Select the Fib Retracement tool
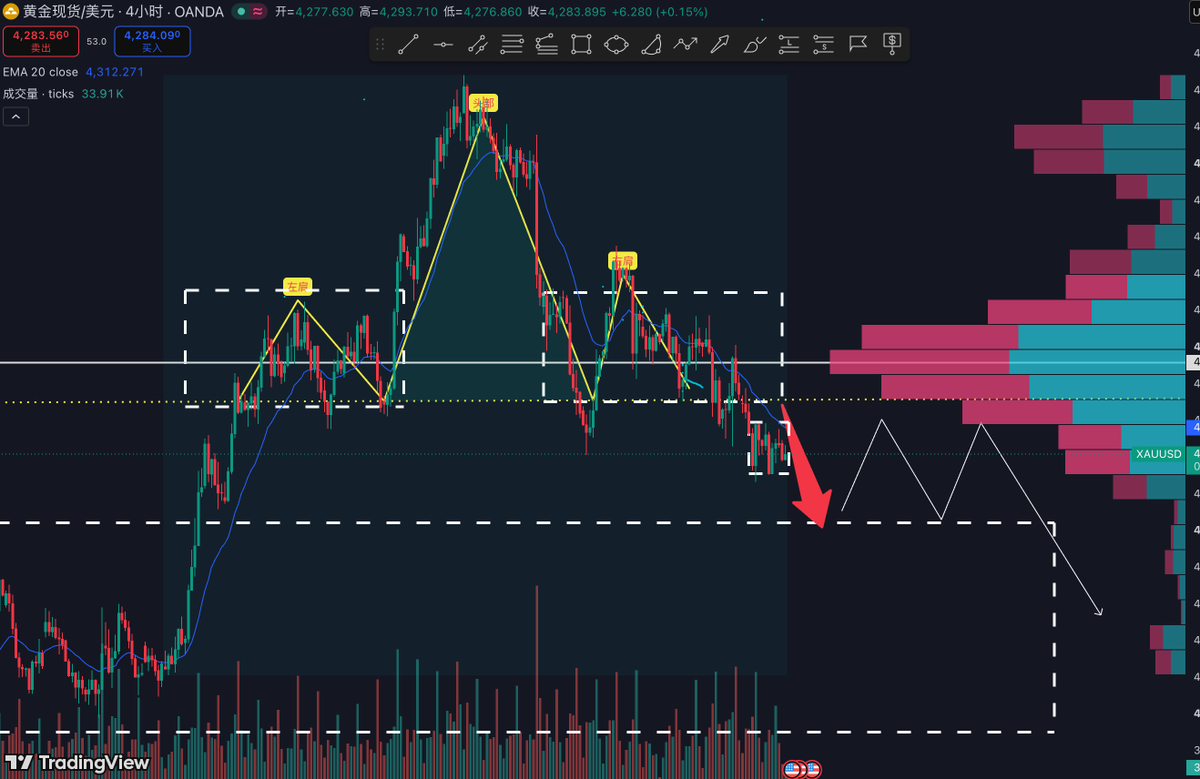This screenshot has height=779, width=1200. click(512, 43)
